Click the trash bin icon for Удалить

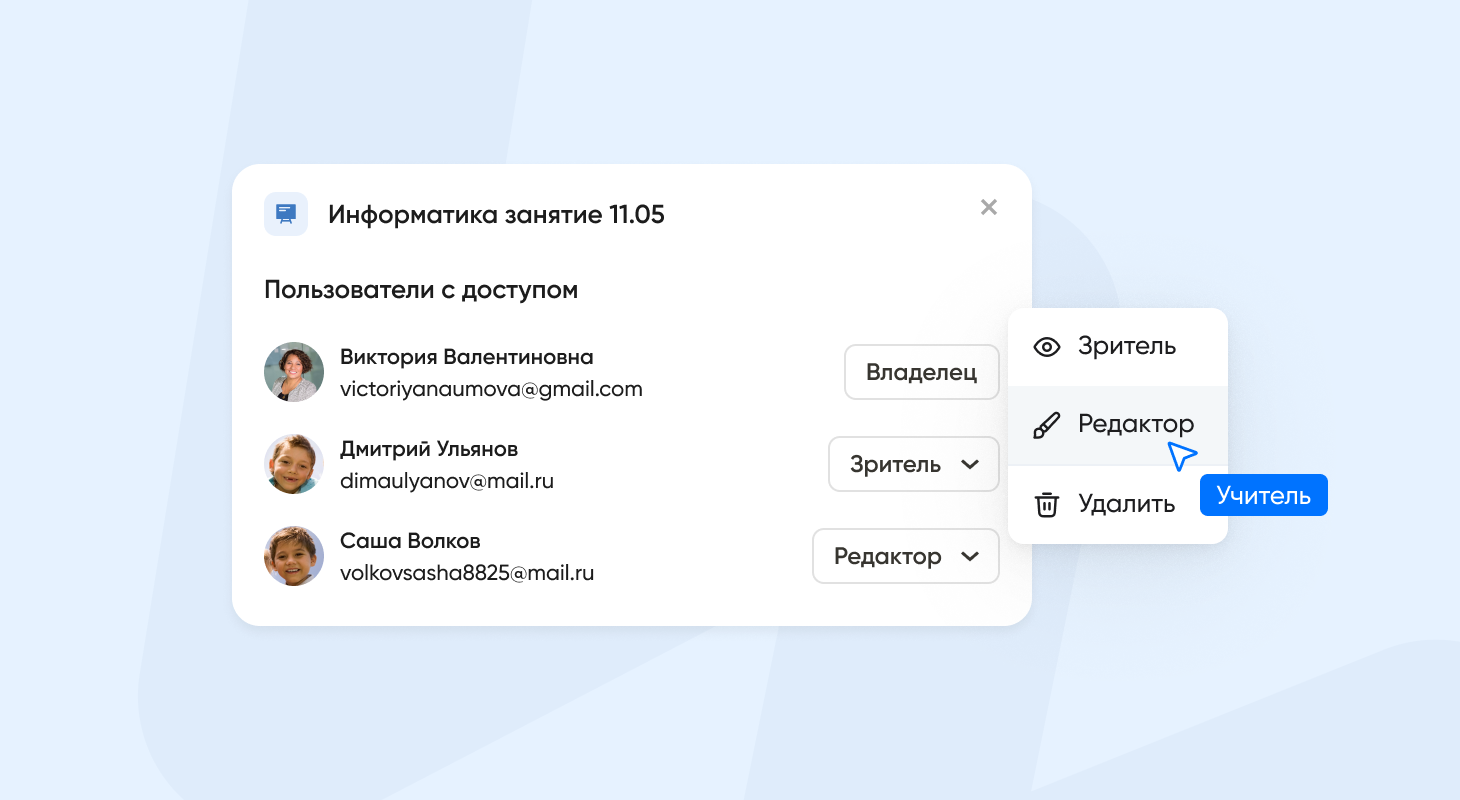tap(1046, 504)
